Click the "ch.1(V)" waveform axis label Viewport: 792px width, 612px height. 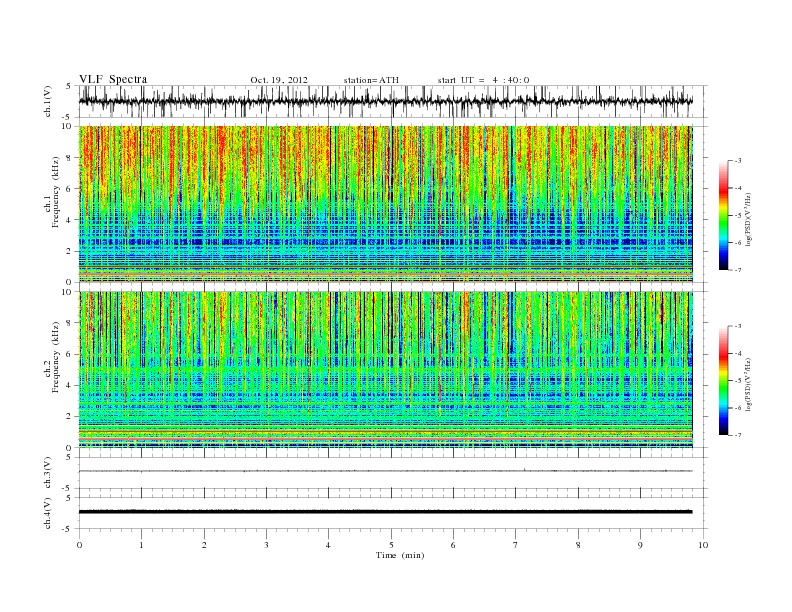(47, 101)
